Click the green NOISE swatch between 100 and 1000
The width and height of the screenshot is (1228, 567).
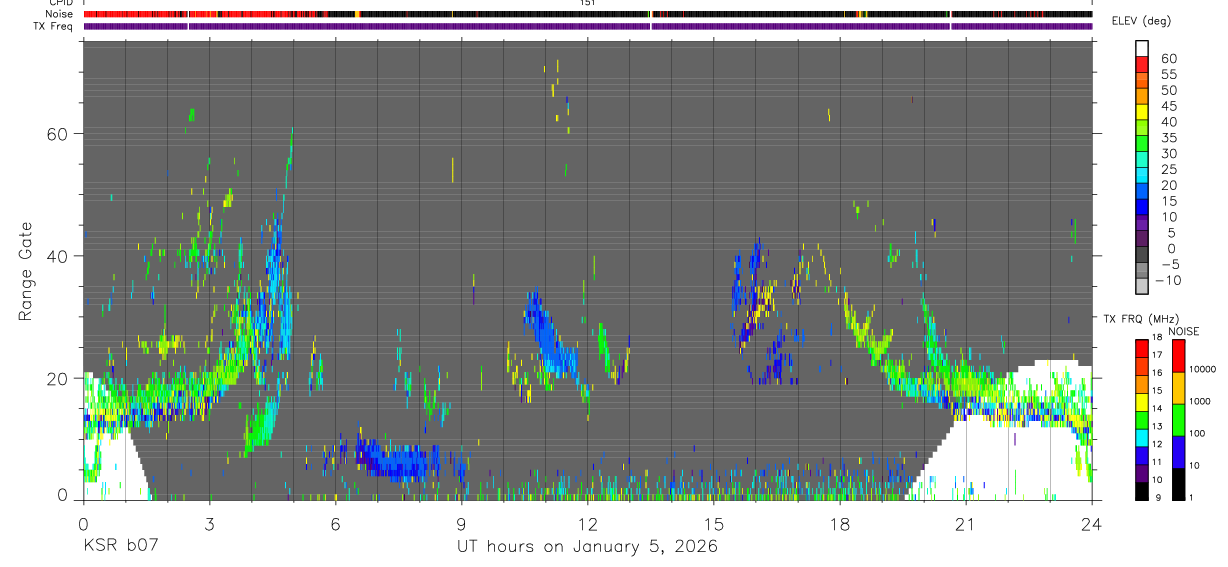(1179, 419)
